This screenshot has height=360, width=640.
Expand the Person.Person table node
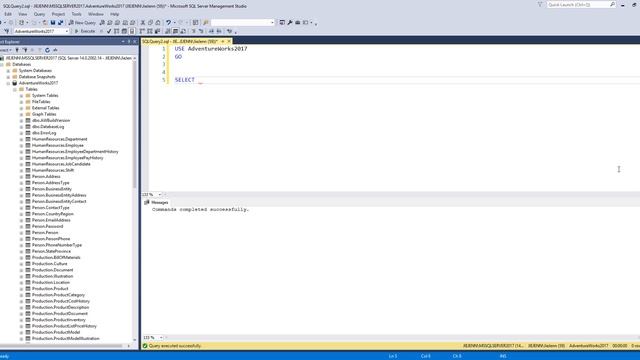[x=21, y=233]
